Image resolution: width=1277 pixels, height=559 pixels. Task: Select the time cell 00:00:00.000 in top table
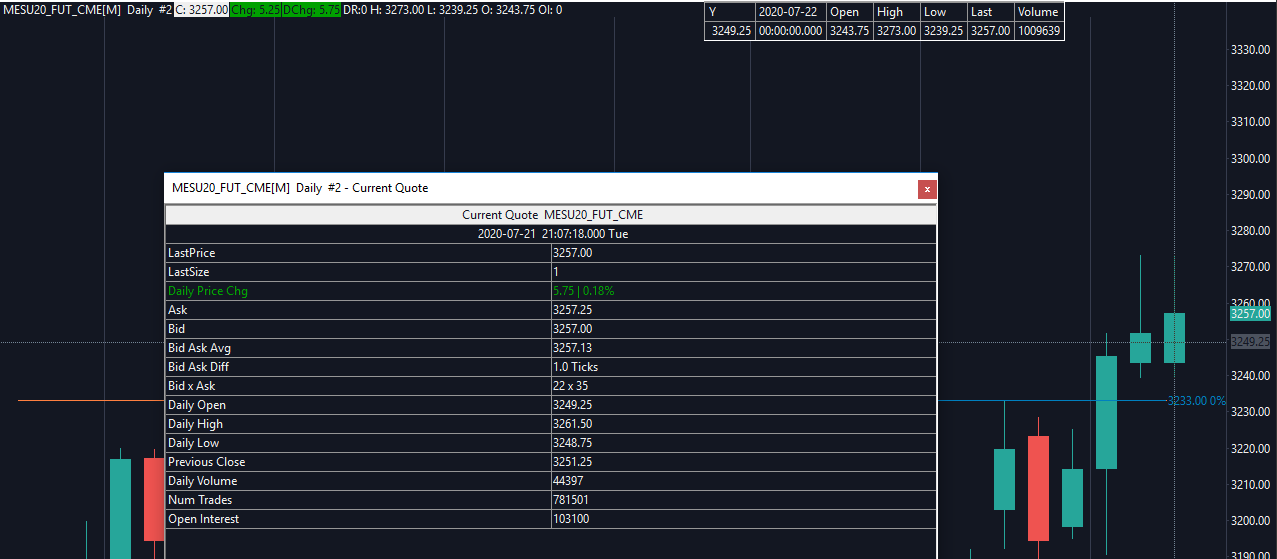pyautogui.click(x=790, y=31)
